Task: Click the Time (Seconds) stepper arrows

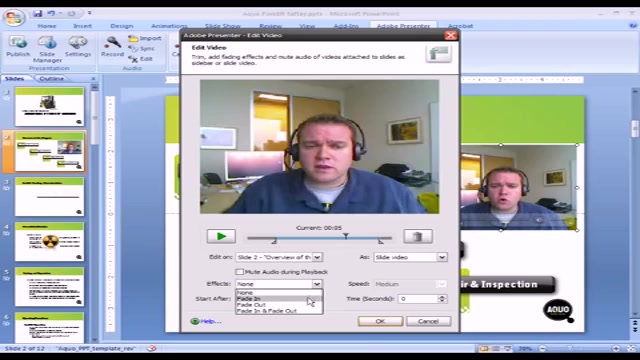Action: (x=442, y=299)
